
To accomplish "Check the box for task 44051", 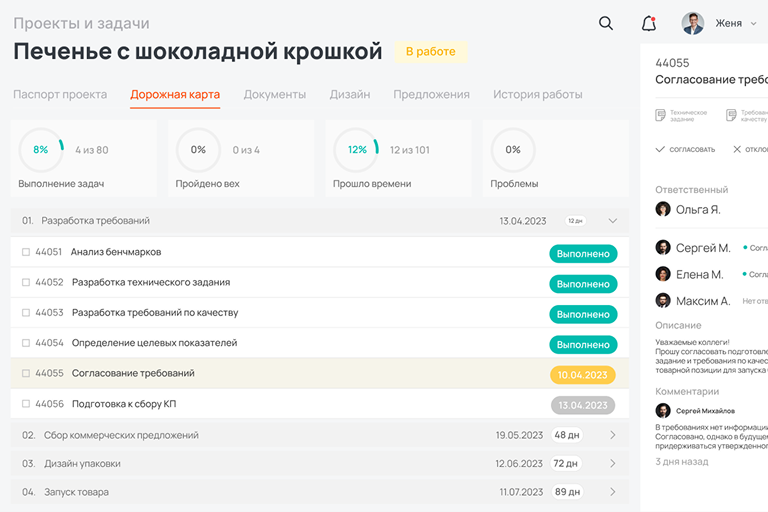I will (26, 253).
